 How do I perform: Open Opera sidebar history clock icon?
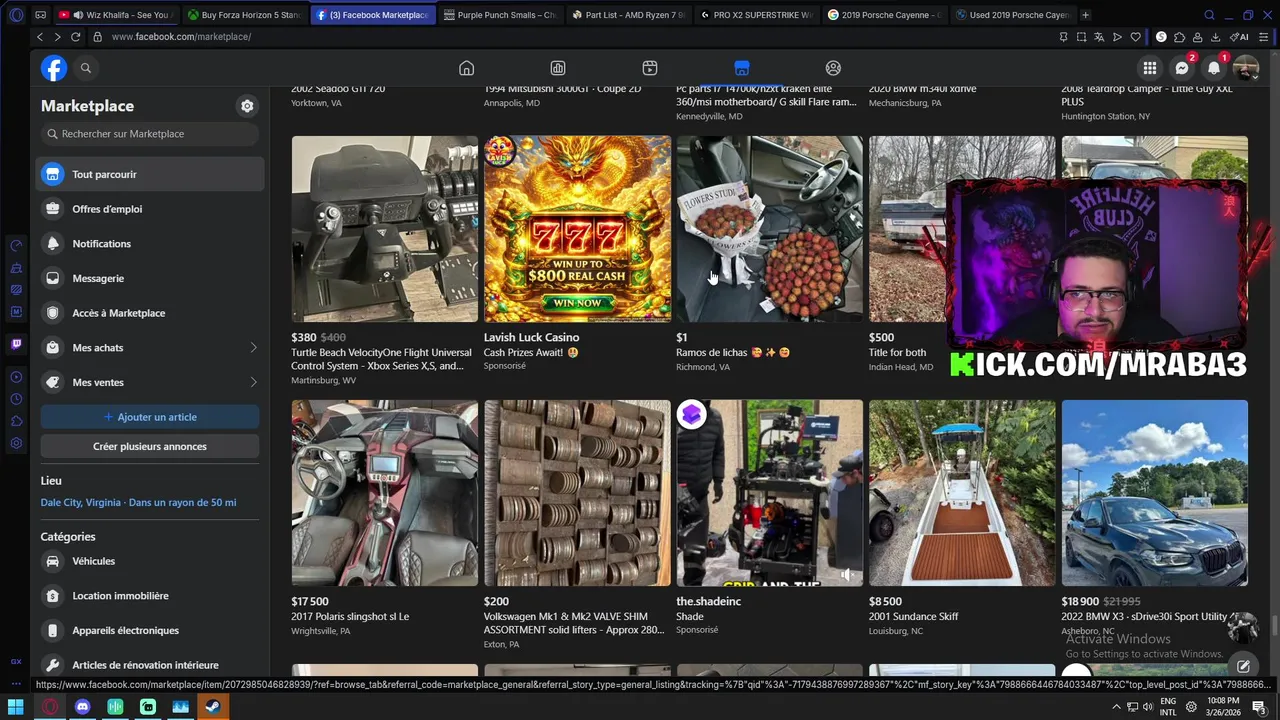[x=16, y=399]
